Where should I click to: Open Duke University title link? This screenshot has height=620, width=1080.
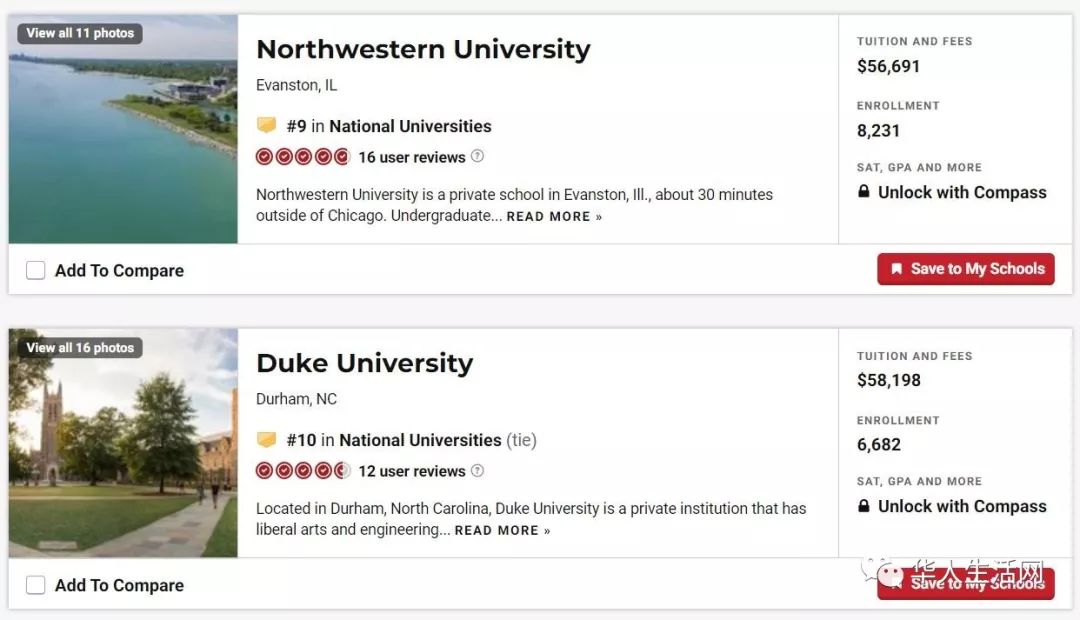[x=365, y=363]
